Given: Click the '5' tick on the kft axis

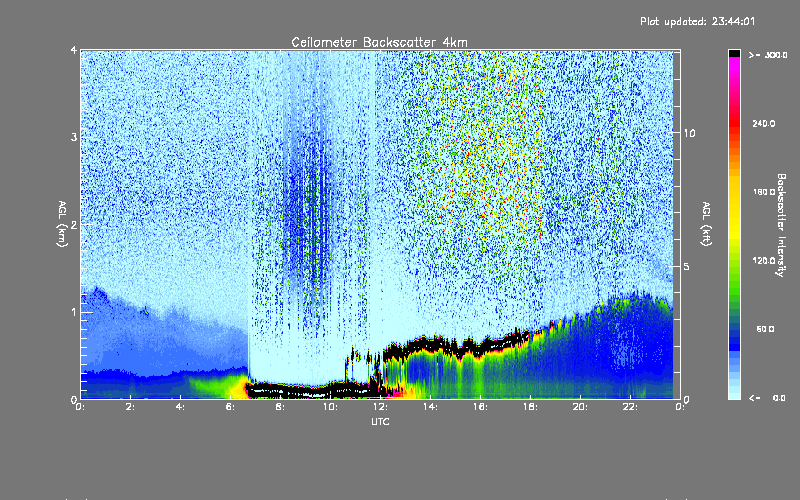Looking at the screenshot, I should [x=687, y=266].
